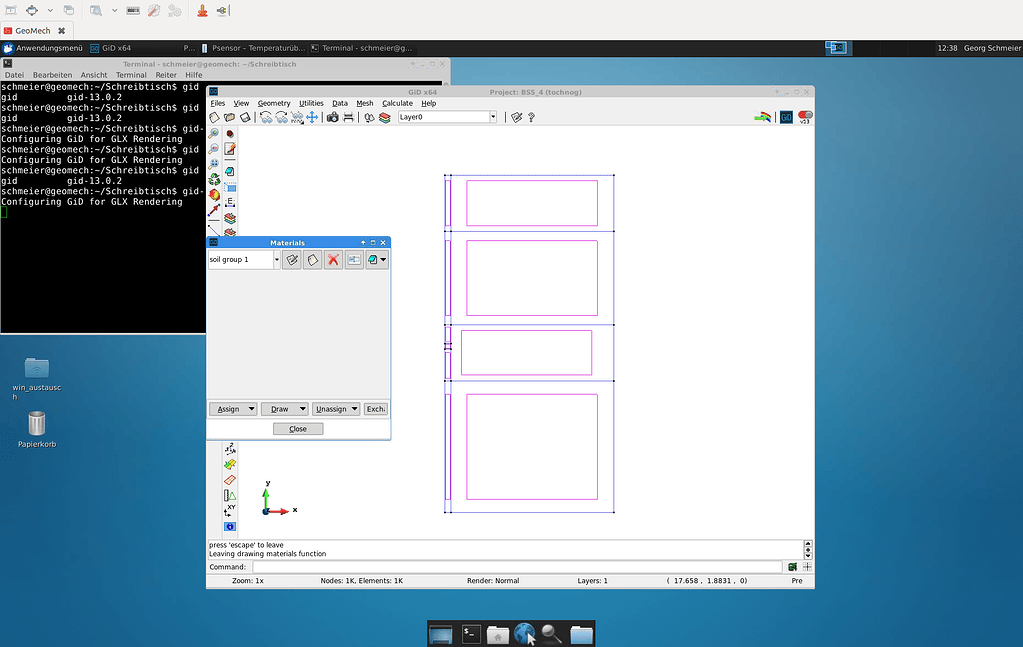Click the zoom in magnifier tool

tap(214, 133)
